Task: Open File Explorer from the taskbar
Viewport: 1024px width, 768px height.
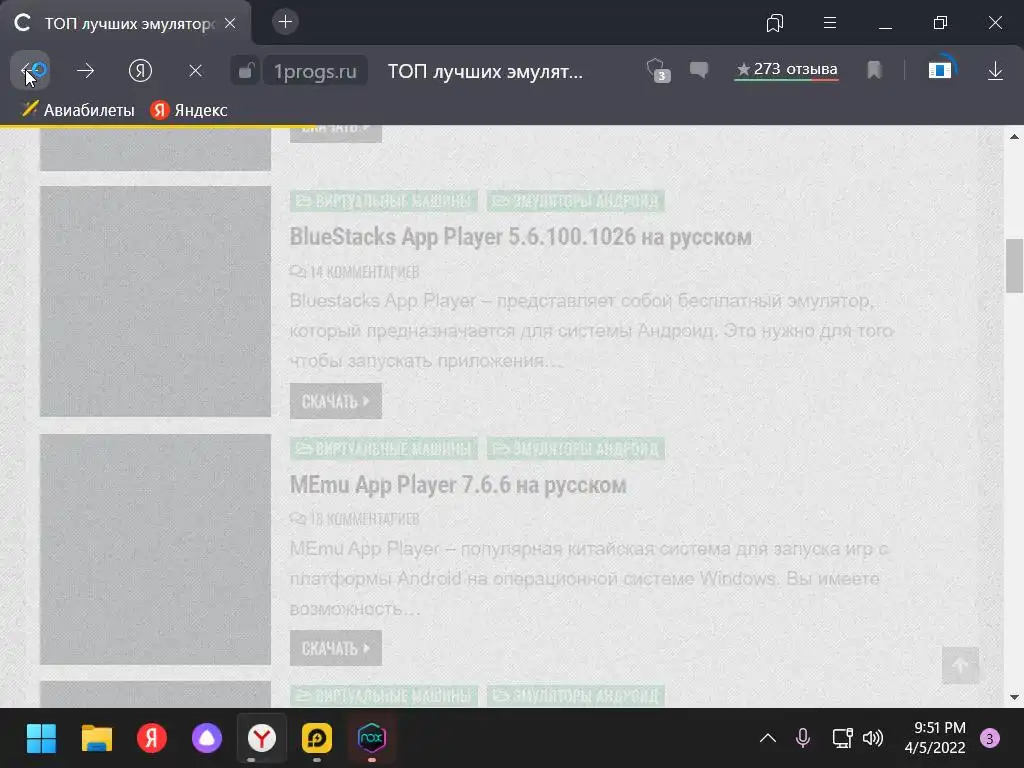Action: [x=97, y=739]
